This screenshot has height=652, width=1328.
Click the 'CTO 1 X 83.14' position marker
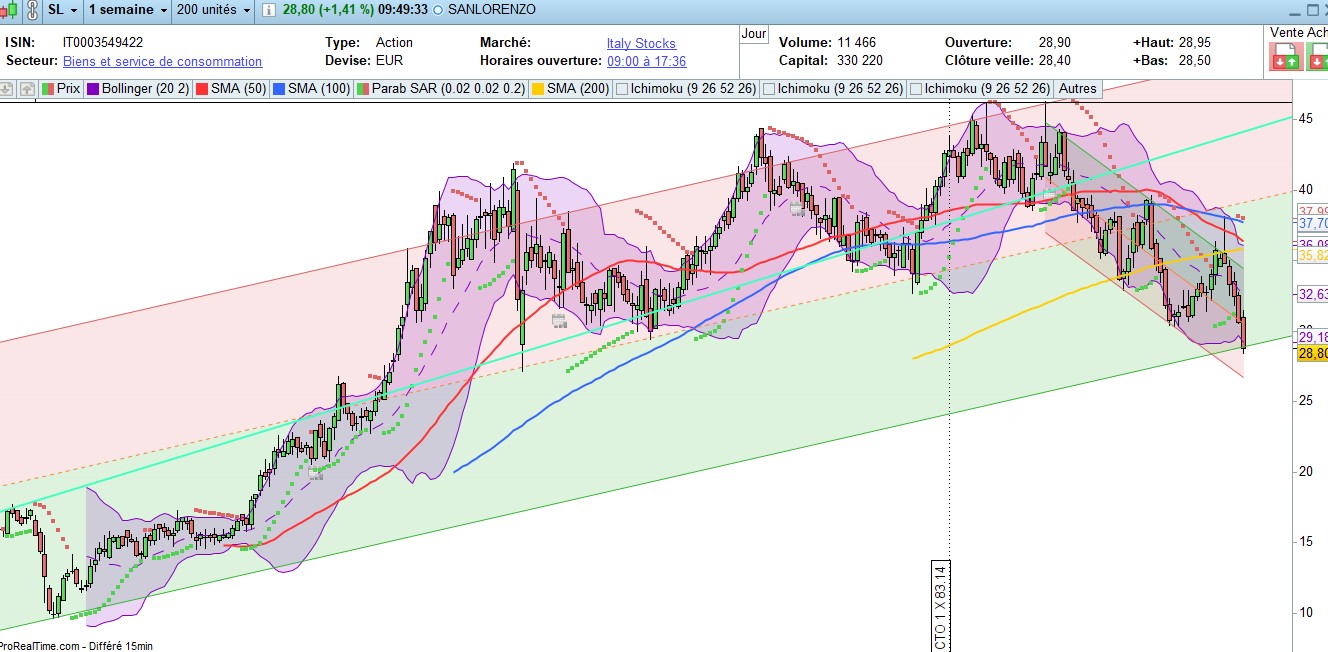coord(940,606)
